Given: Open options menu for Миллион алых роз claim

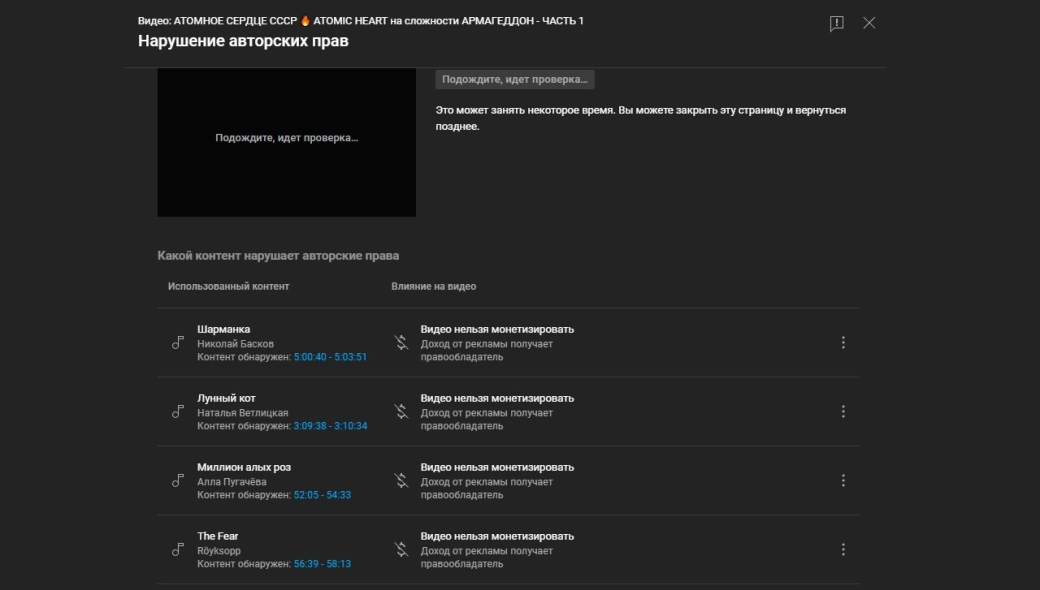Looking at the screenshot, I should tap(843, 481).
